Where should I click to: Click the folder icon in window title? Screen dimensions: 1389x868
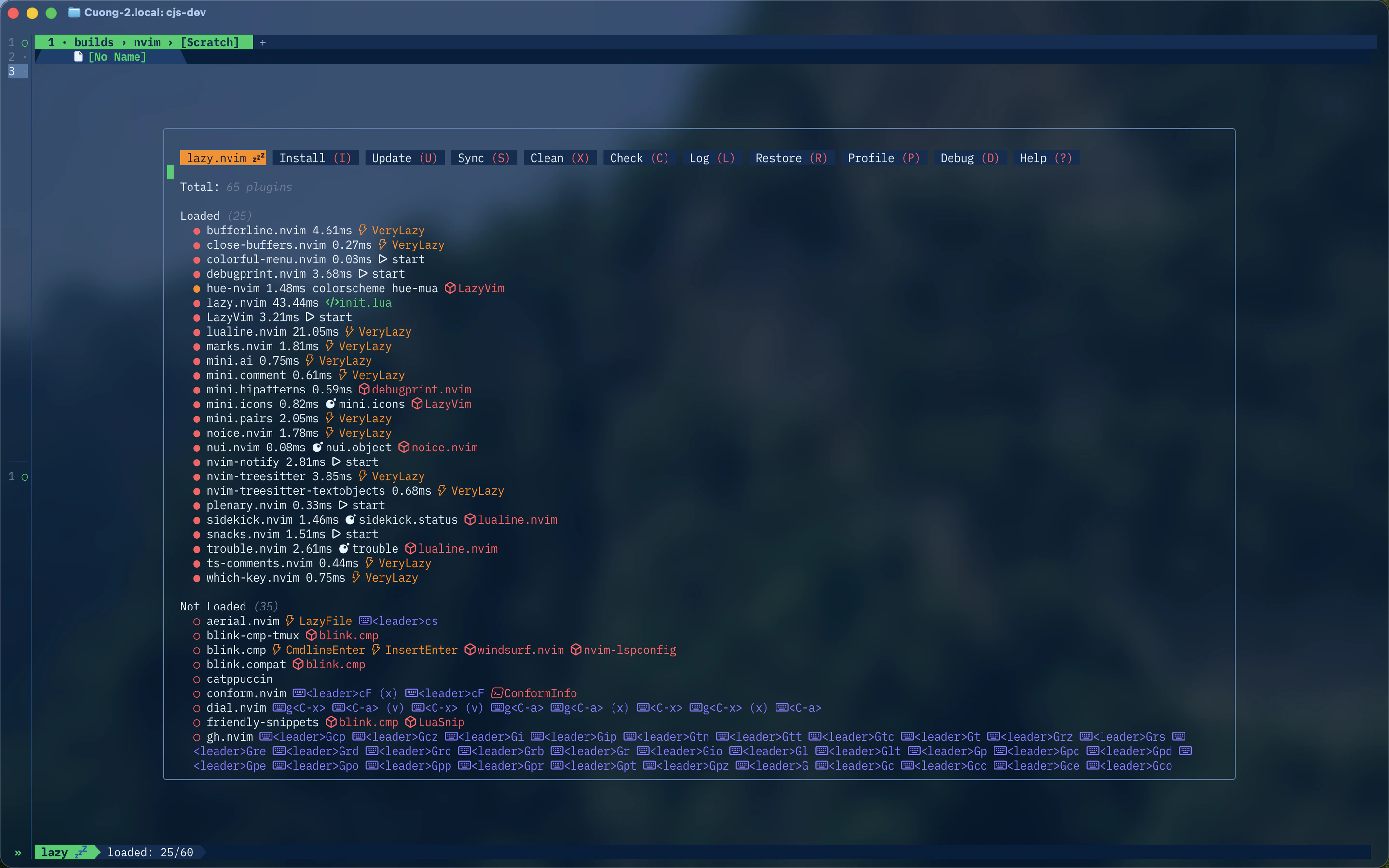(74, 12)
